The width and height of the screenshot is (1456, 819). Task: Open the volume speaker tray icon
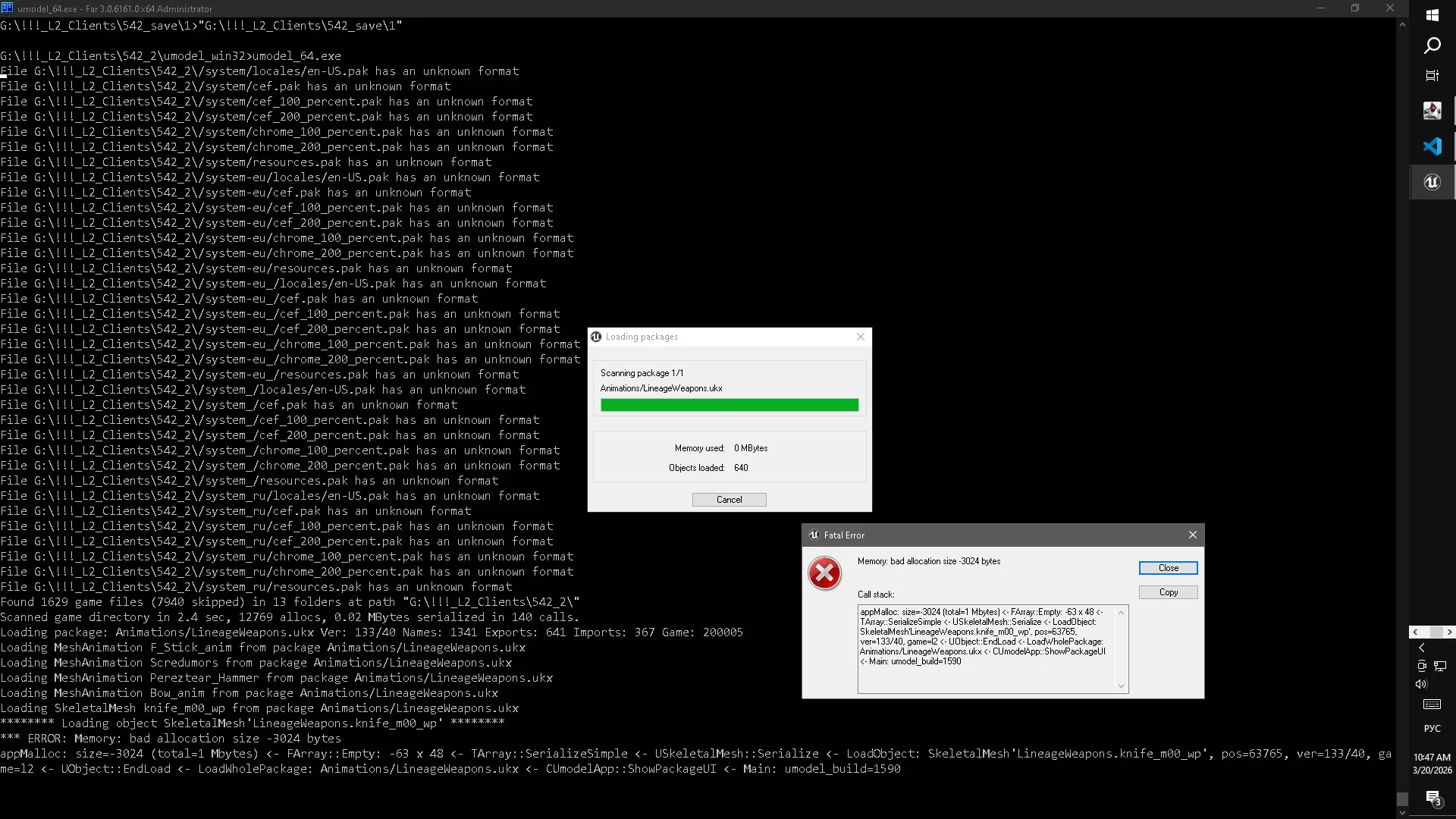coord(1422,684)
